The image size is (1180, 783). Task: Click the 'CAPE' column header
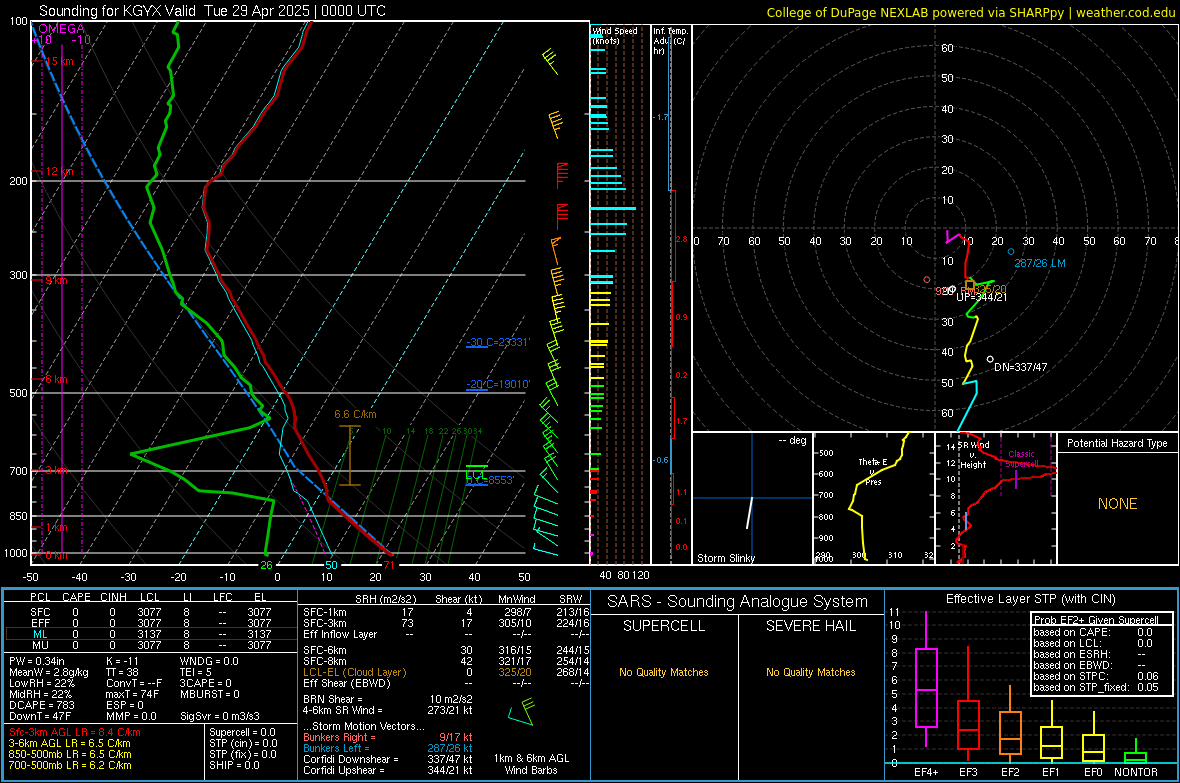tap(76, 597)
